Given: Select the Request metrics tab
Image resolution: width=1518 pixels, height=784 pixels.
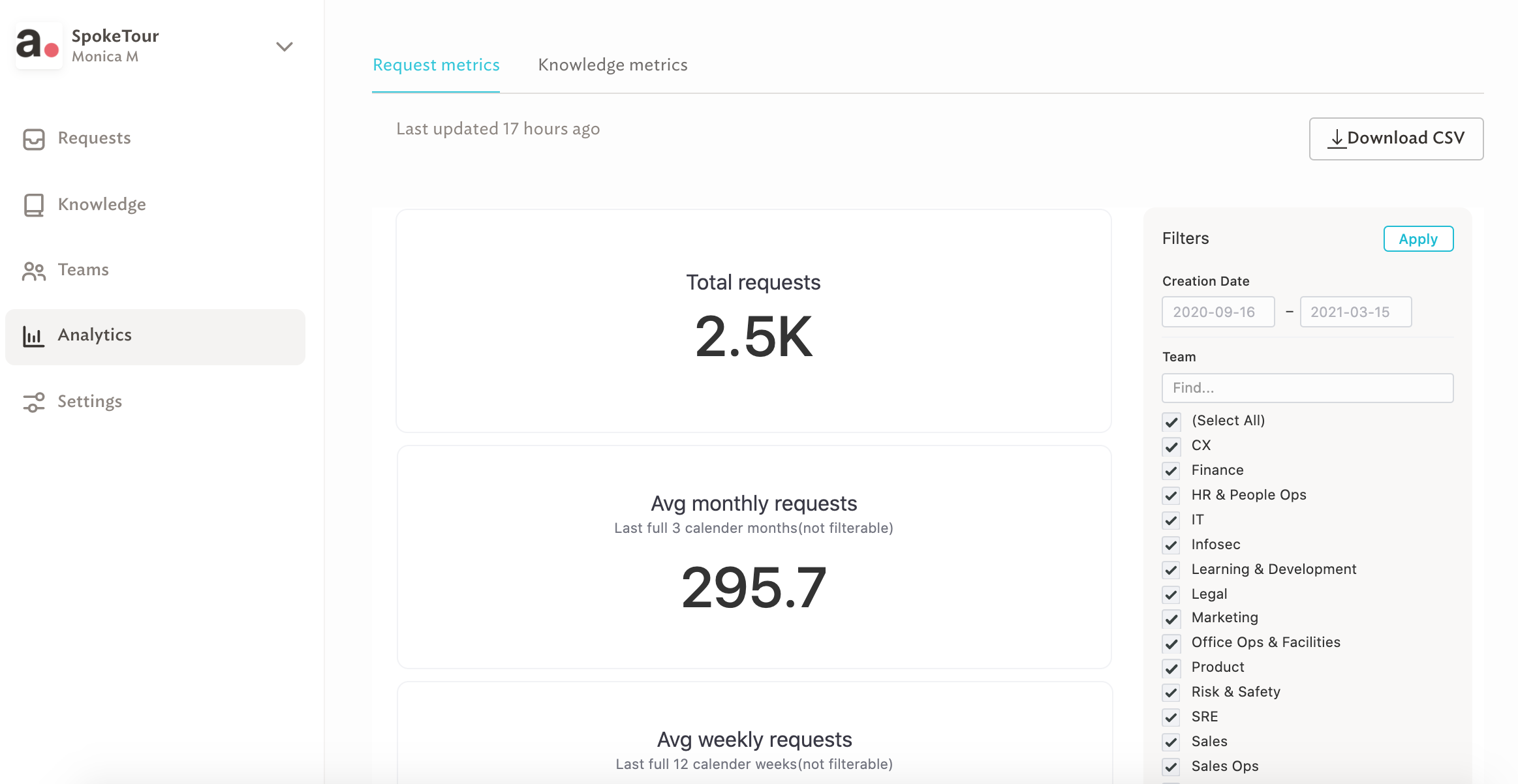Looking at the screenshot, I should pyautogui.click(x=436, y=65).
